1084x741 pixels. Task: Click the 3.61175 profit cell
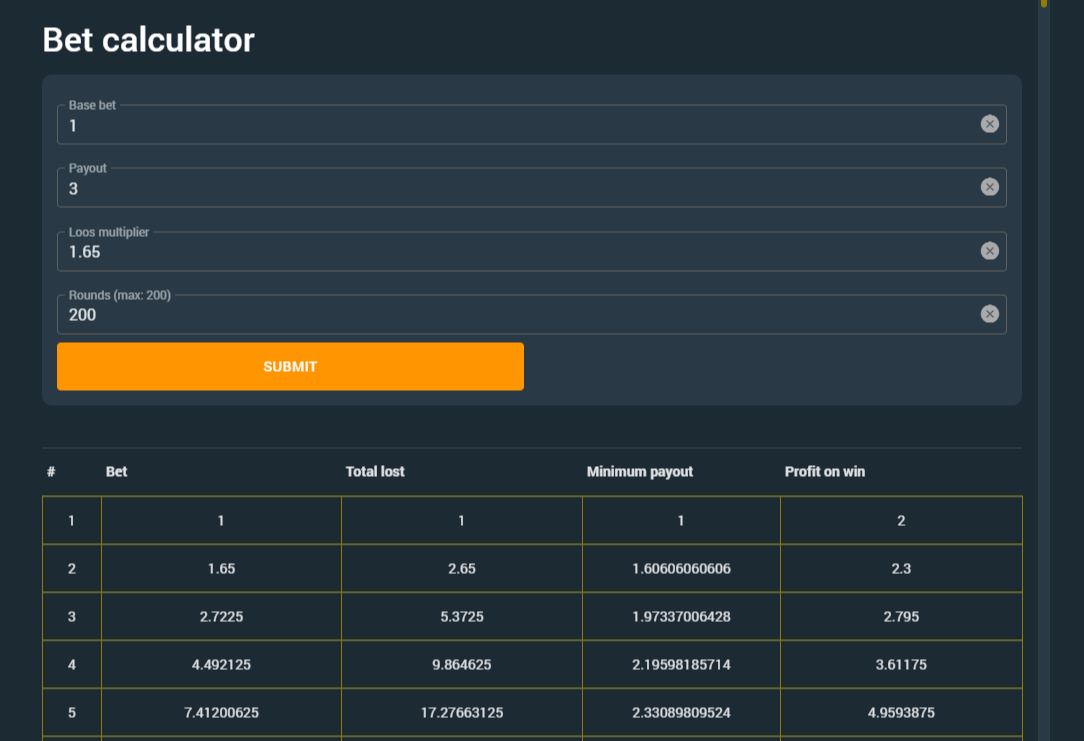(901, 665)
